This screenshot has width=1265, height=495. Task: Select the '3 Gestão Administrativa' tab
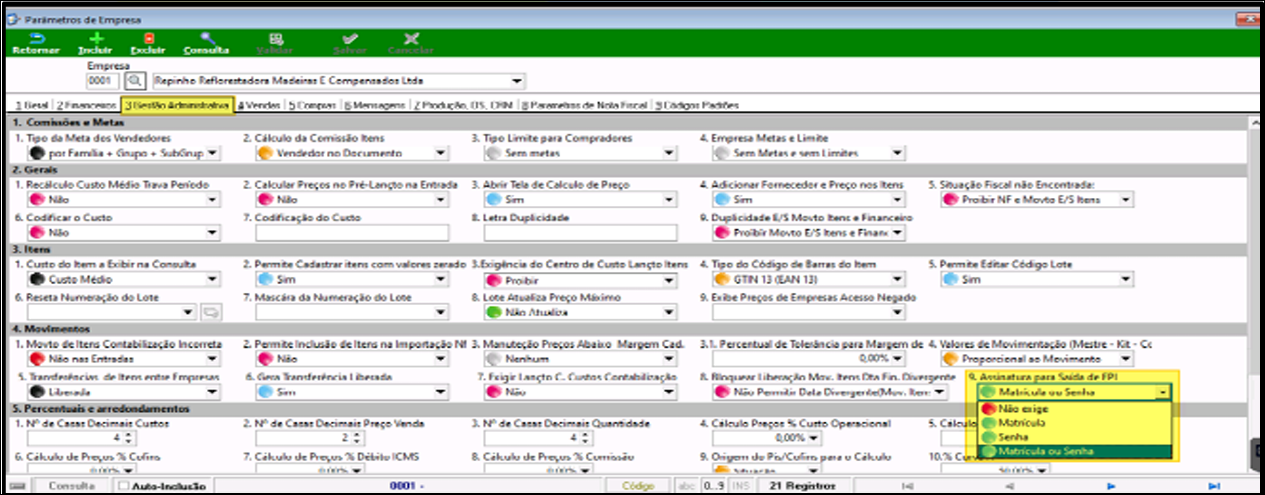point(177,104)
